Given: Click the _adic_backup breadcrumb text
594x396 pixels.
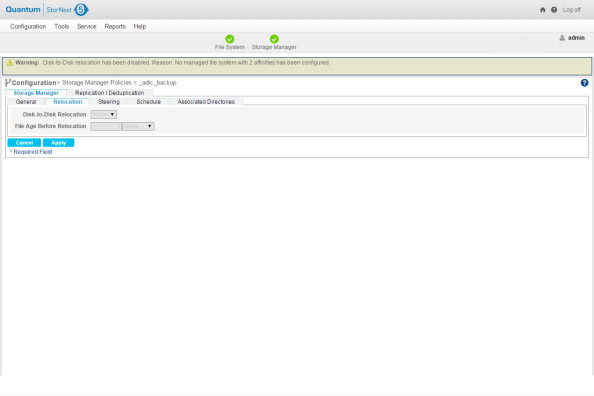Looking at the screenshot, I should (158, 83).
